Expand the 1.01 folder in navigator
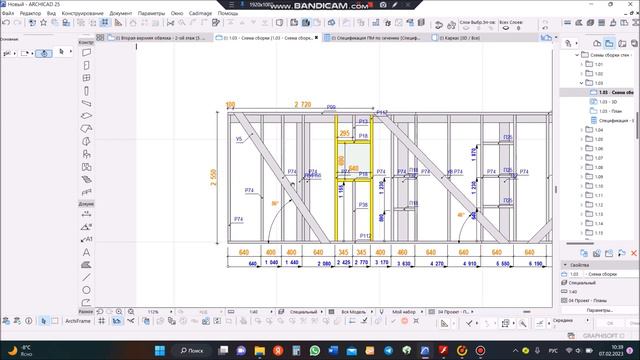This screenshot has height=360, width=640. 582,64
